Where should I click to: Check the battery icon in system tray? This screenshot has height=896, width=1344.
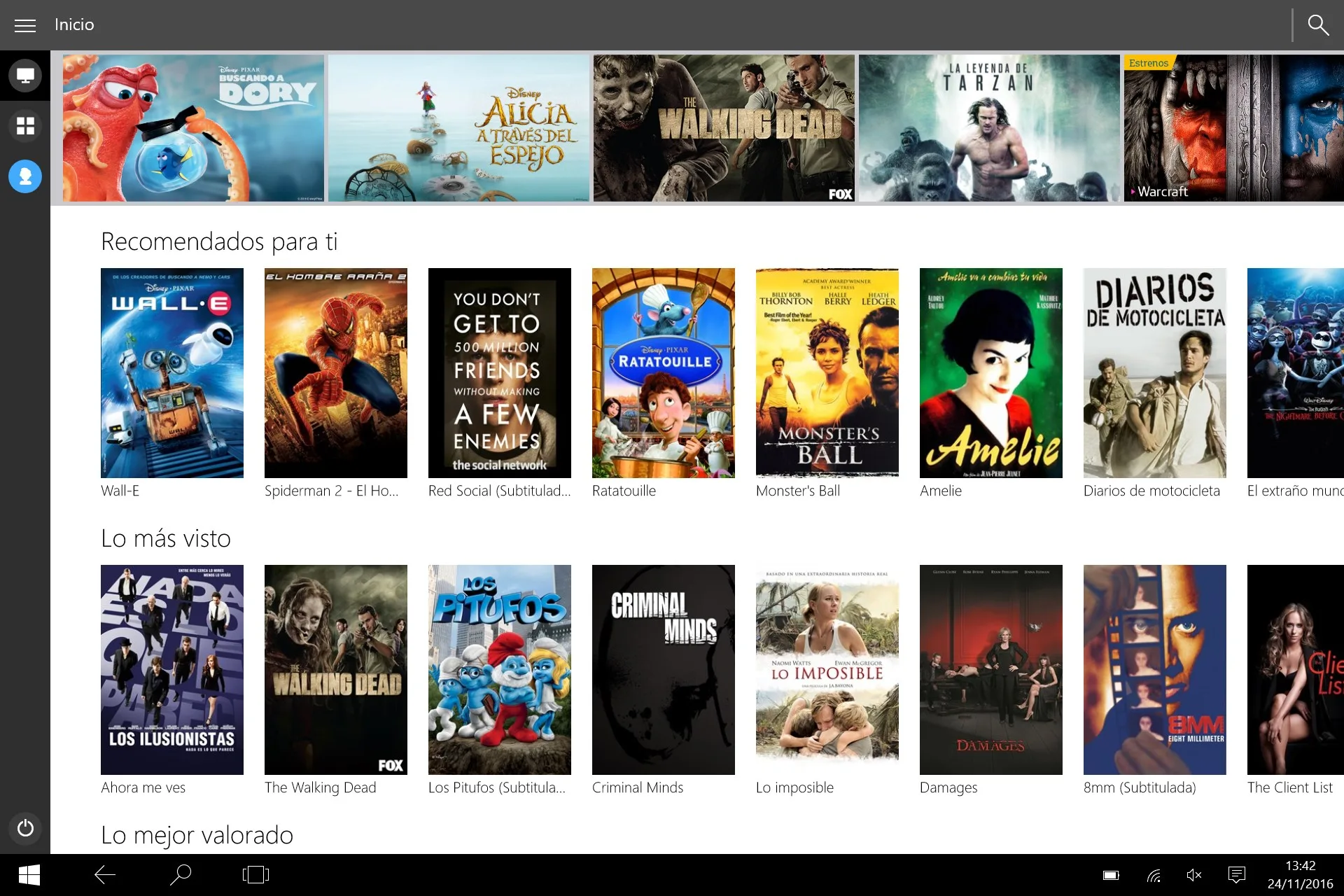pyautogui.click(x=1111, y=875)
